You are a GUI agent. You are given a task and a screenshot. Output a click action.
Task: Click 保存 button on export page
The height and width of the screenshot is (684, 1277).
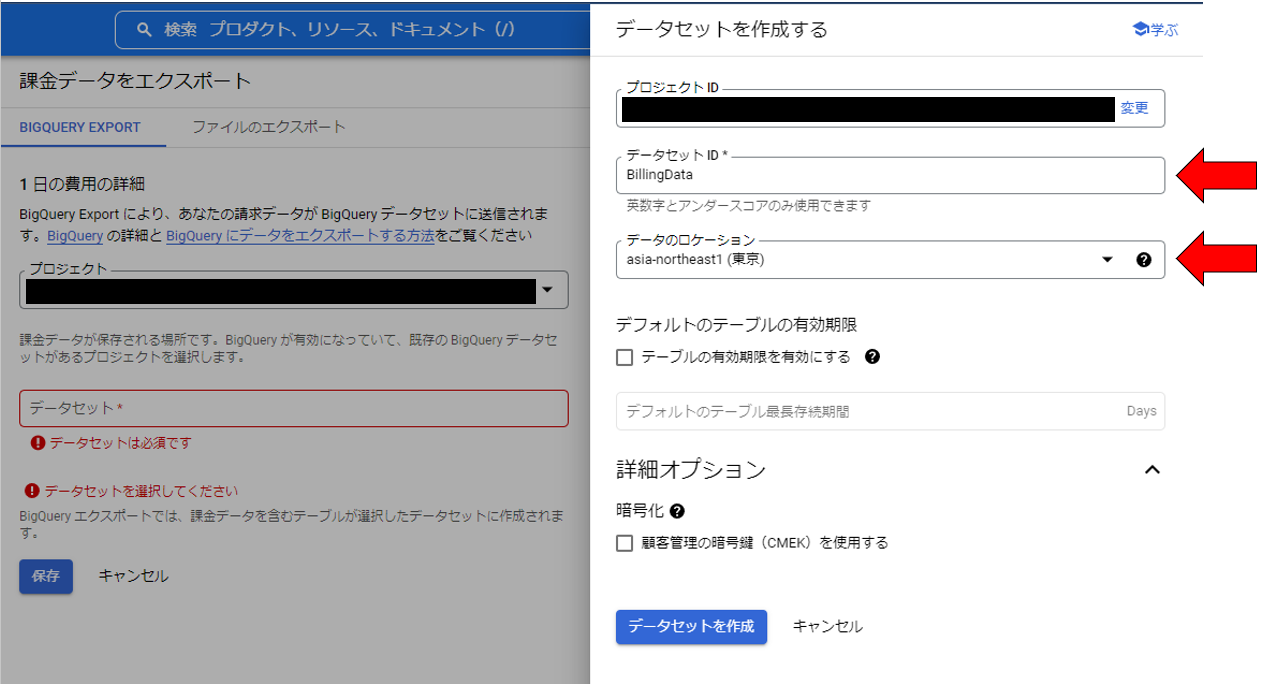pyautogui.click(x=46, y=576)
